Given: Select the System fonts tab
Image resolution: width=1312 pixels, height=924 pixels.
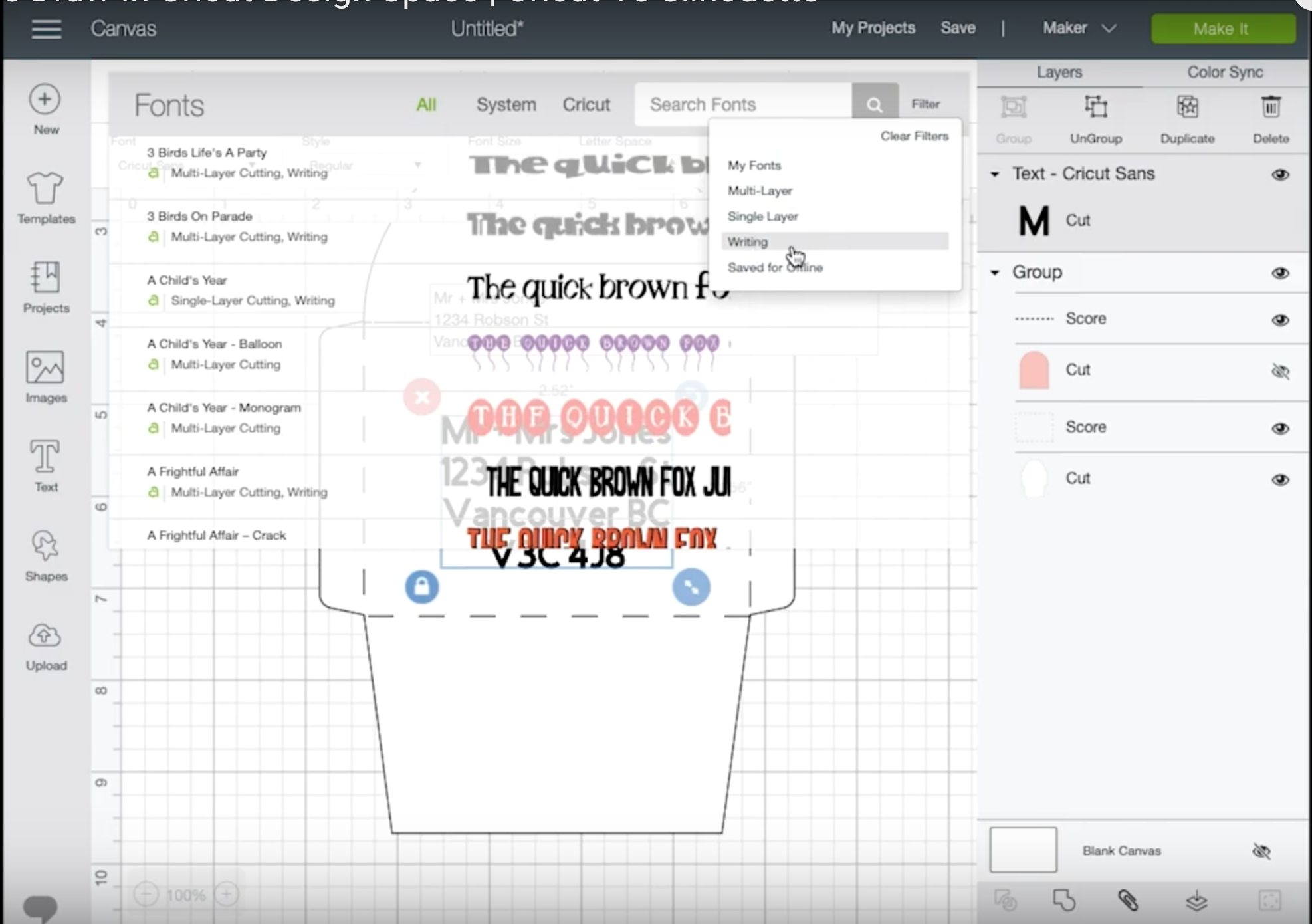Looking at the screenshot, I should pos(506,104).
